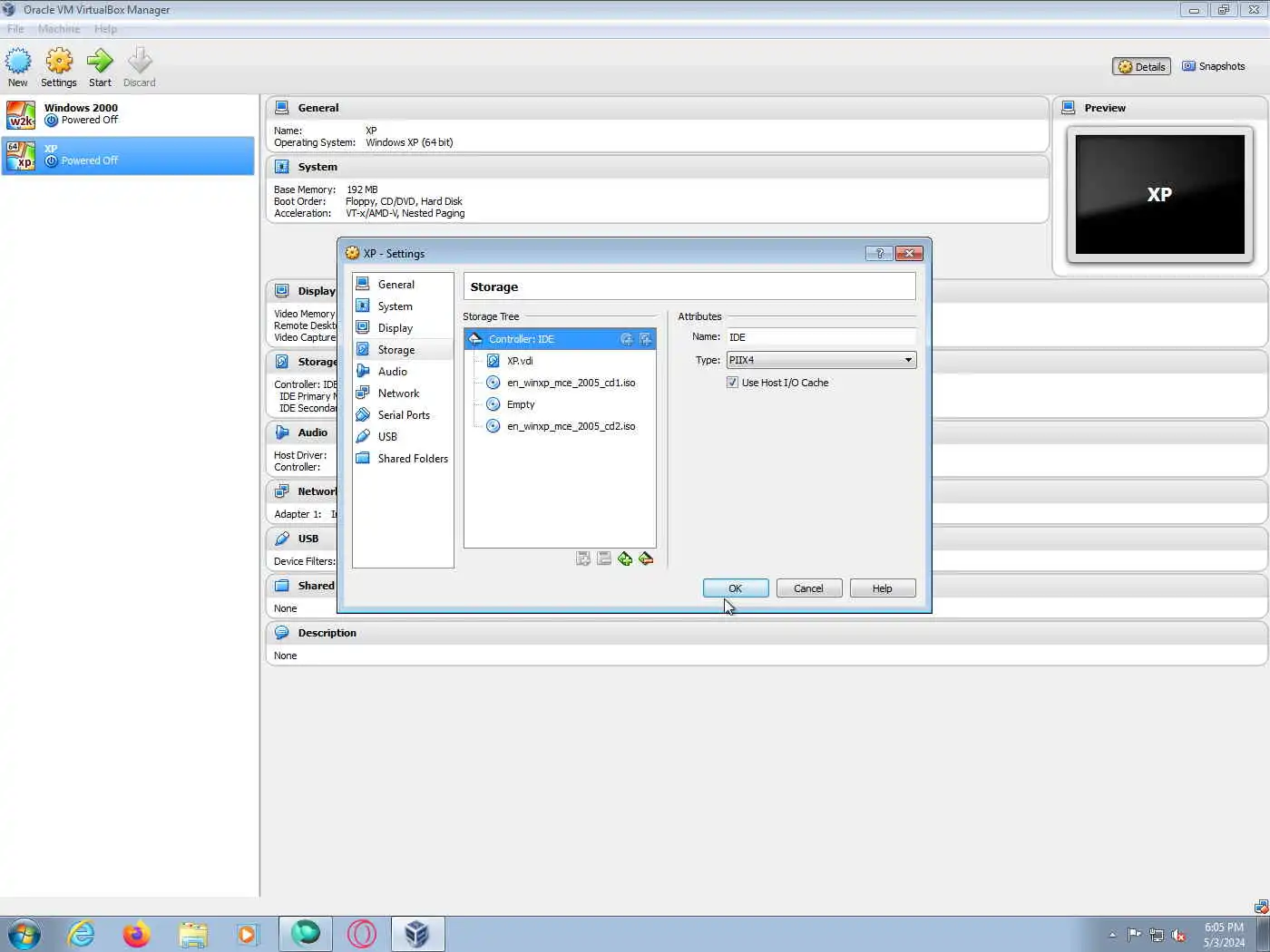
Task: Click the Description section header
Action: pos(767,633)
